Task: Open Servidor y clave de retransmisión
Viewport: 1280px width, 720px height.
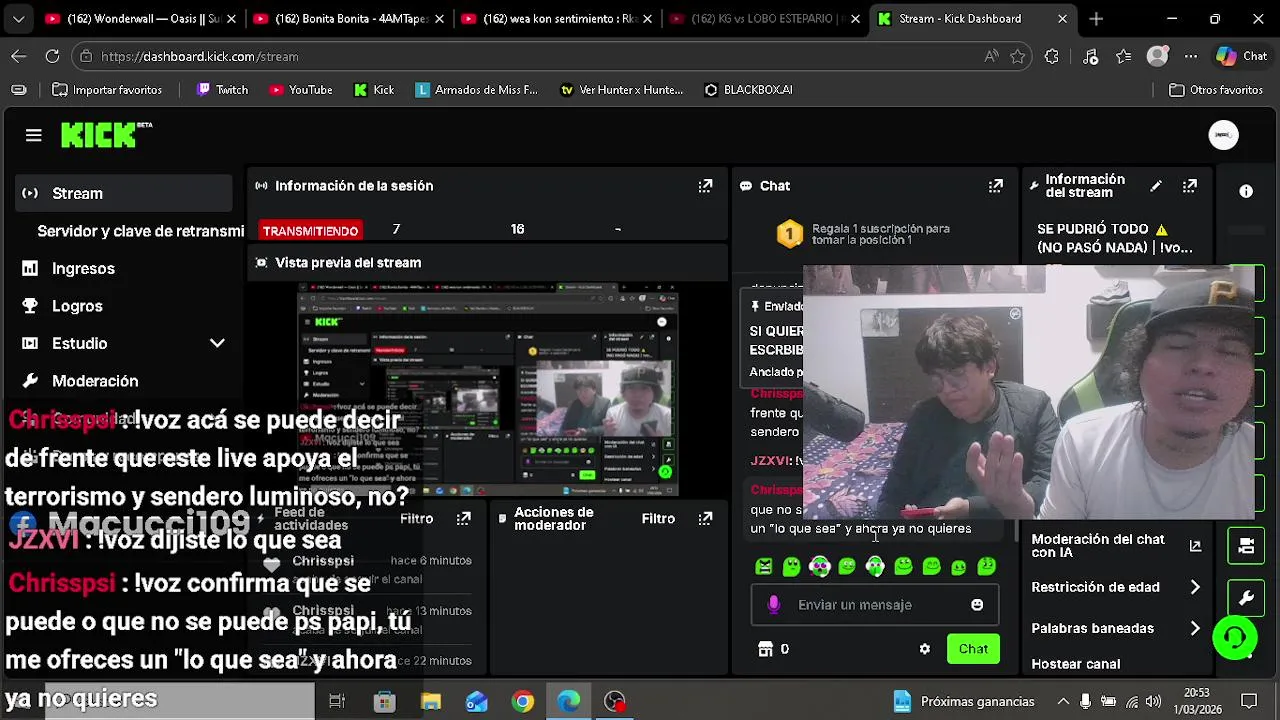Action: [140, 231]
